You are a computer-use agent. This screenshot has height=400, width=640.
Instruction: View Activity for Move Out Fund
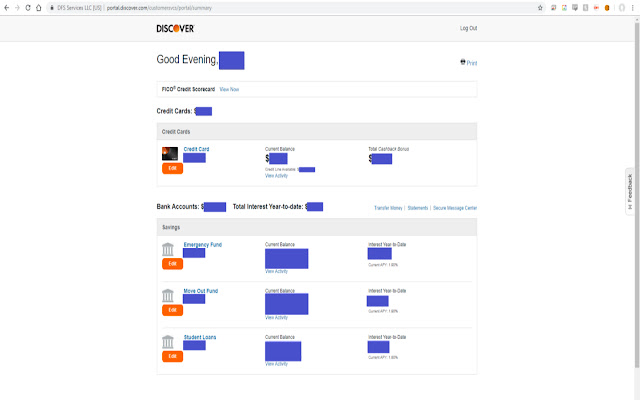tap(276, 318)
